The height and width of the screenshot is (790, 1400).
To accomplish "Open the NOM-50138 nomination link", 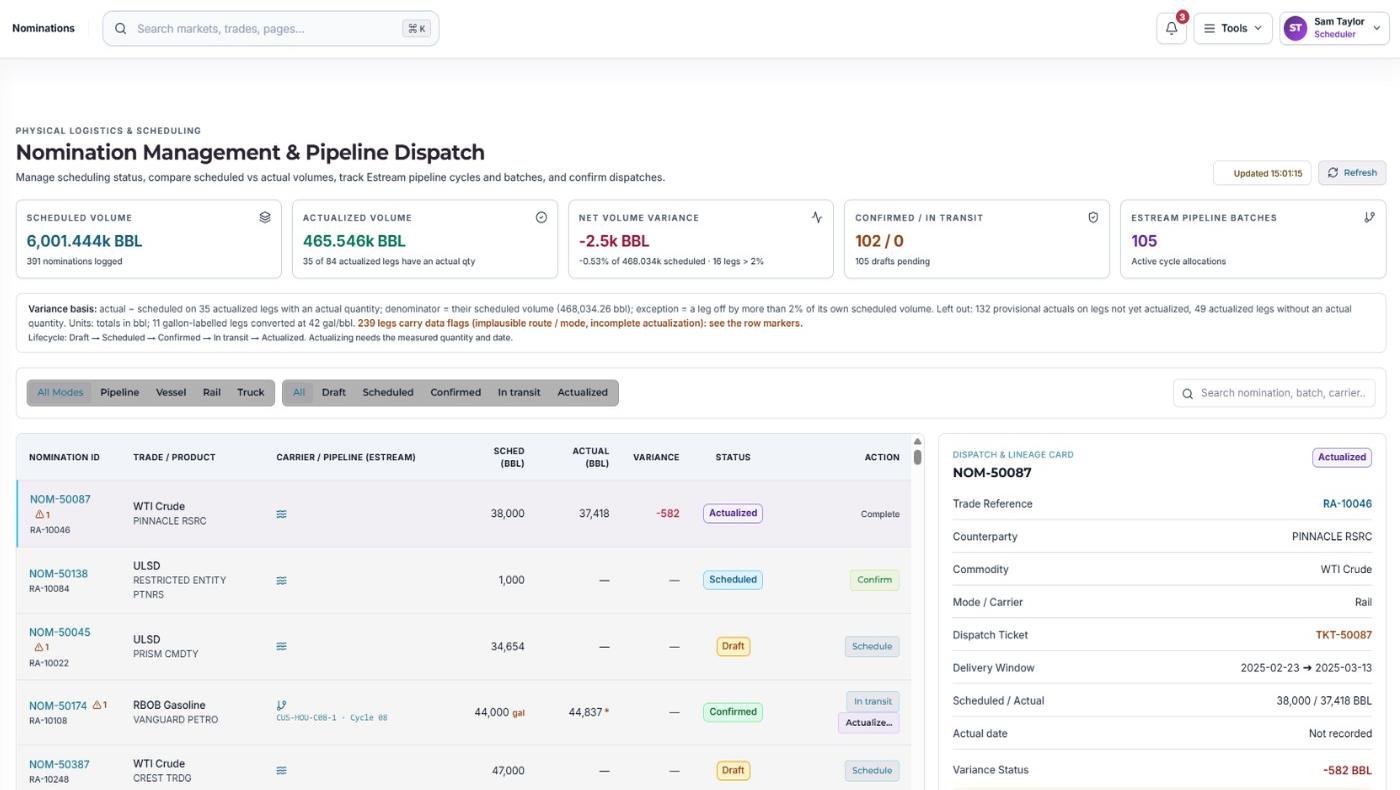I will point(58,574).
